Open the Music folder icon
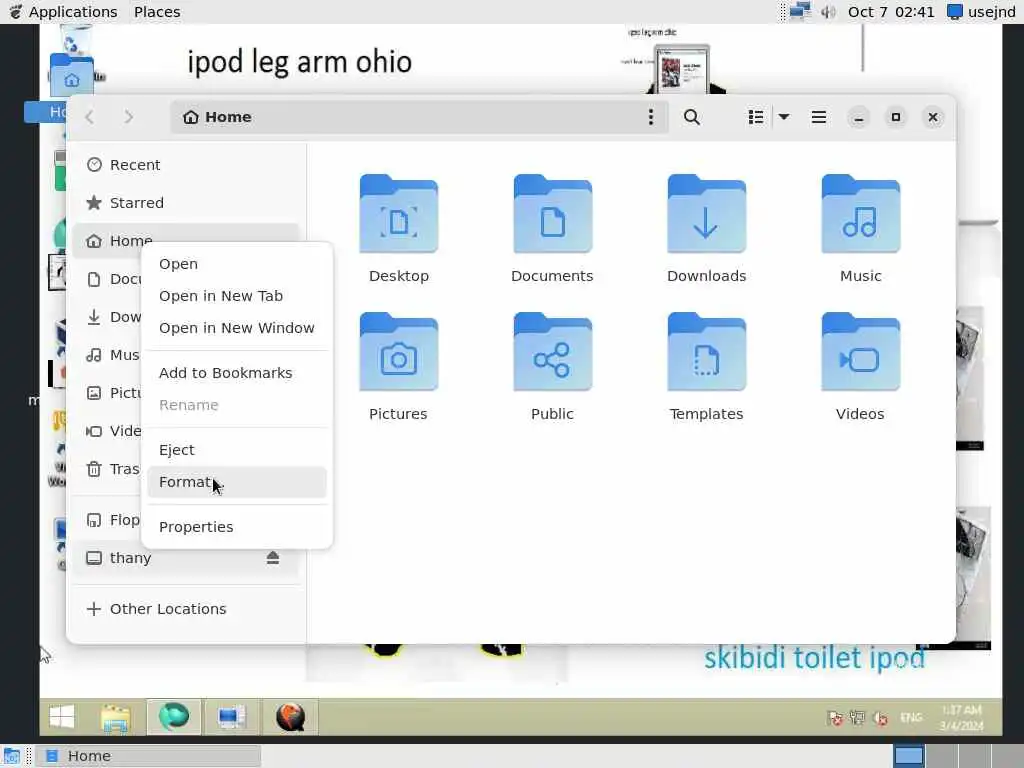This screenshot has width=1024, height=768. point(860,214)
